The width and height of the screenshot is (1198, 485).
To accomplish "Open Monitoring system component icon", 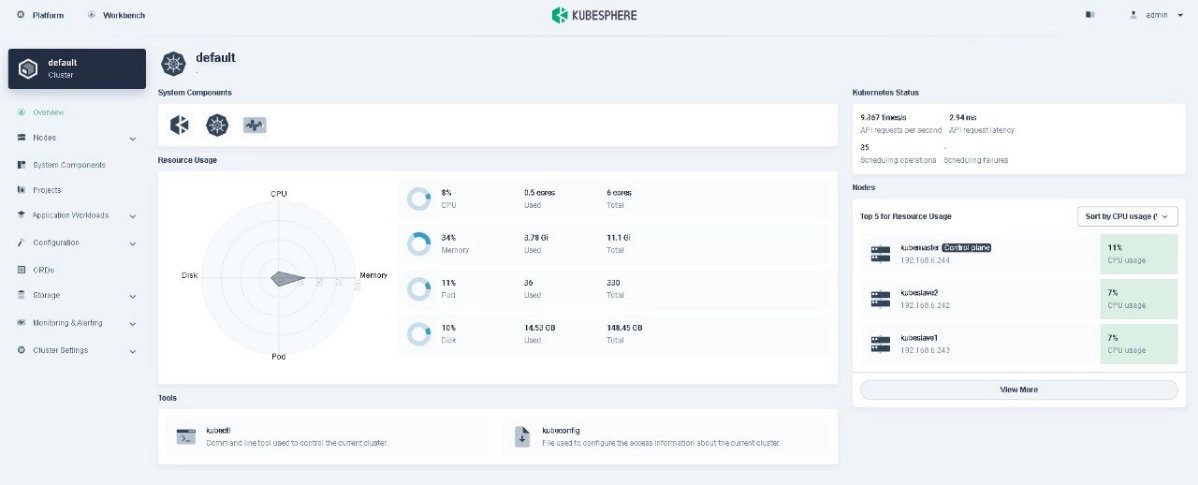I will 254,125.
